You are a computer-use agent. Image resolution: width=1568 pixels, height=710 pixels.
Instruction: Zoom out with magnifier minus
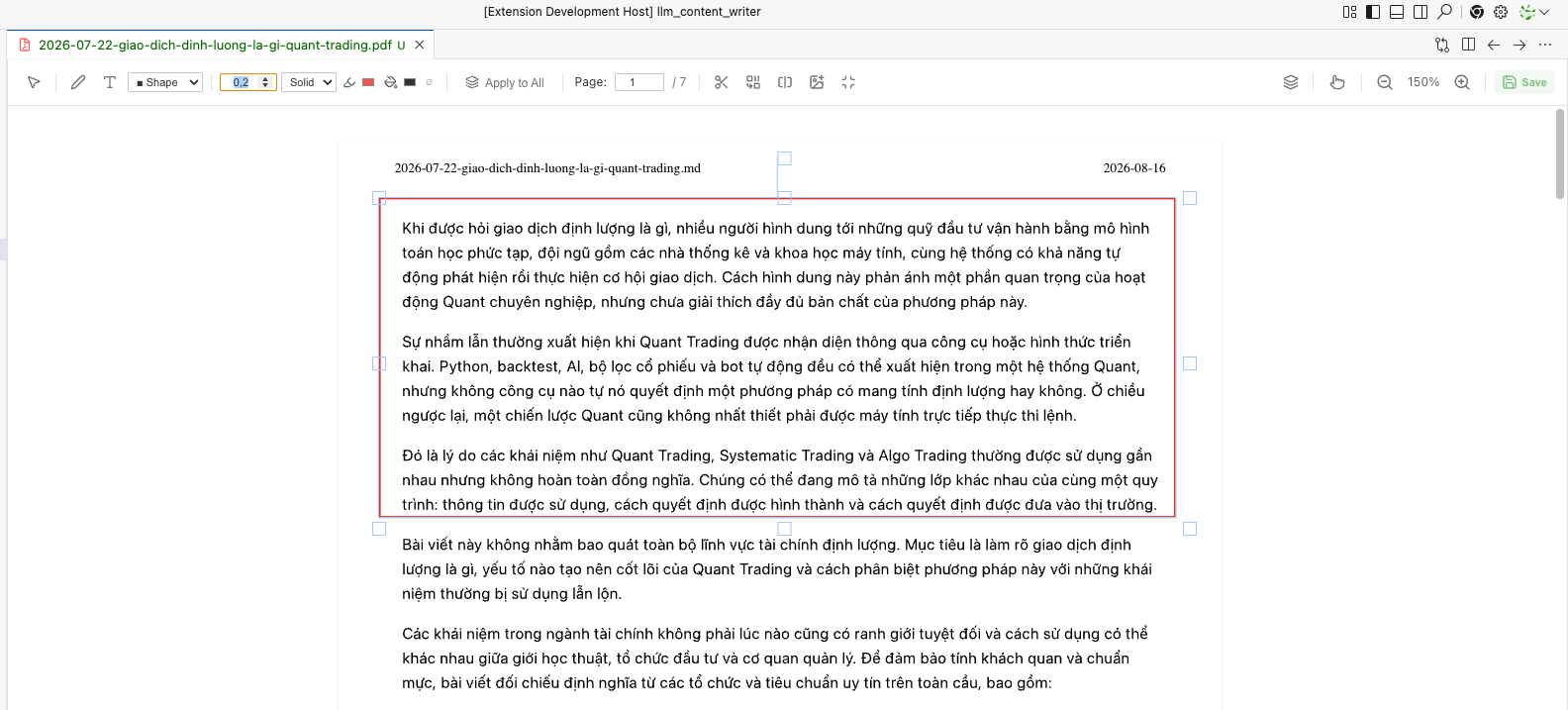pos(1385,82)
